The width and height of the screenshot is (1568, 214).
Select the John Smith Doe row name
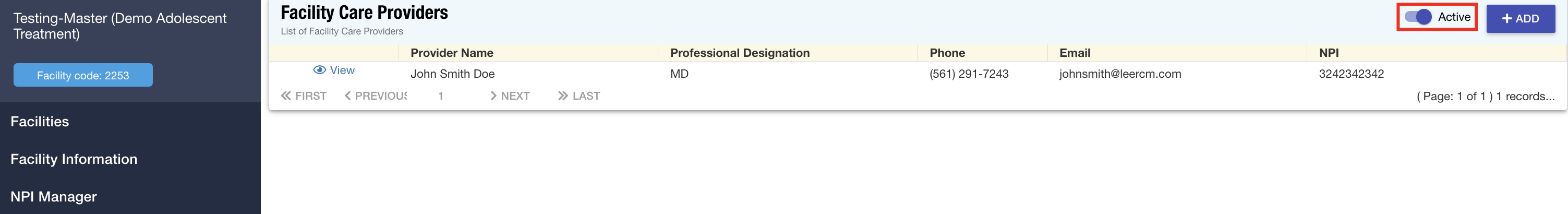[x=452, y=74]
